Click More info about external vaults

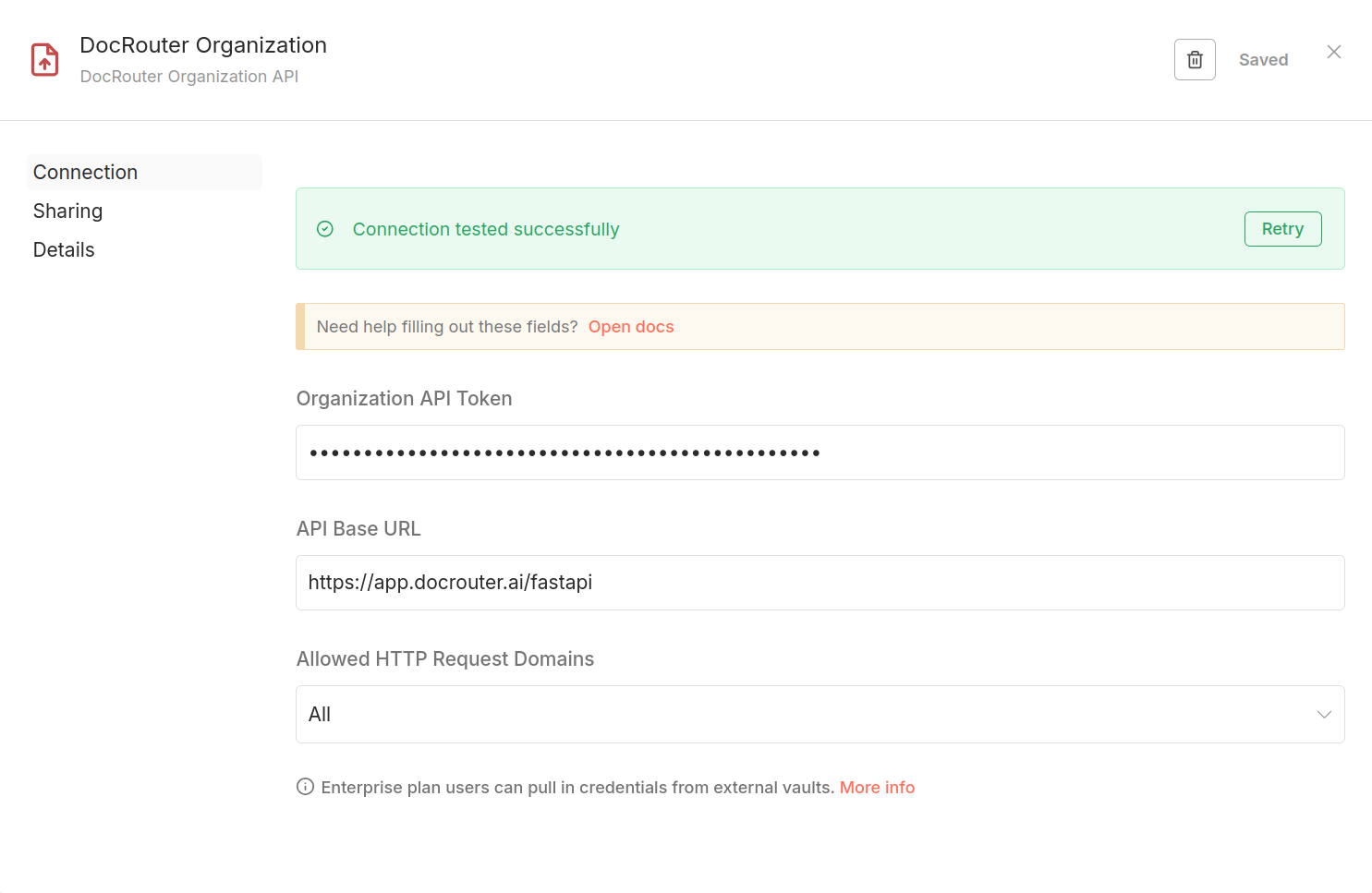[x=877, y=787]
